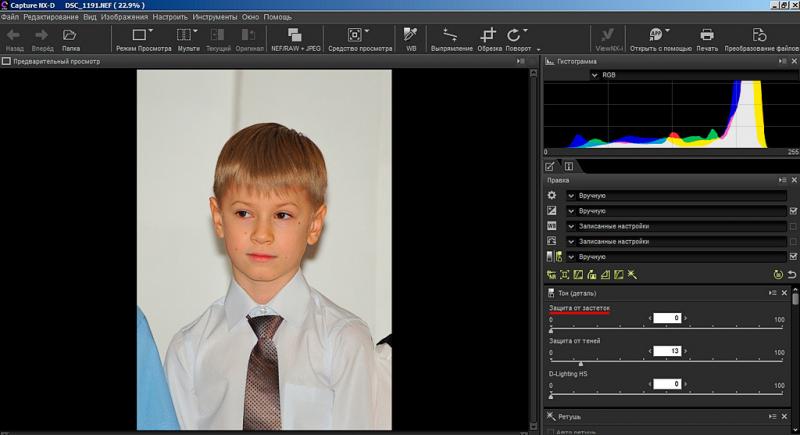Image resolution: width=800 pixels, height=435 pixels.
Task: Click the first green adjustment tool icon
Action: tap(552, 275)
